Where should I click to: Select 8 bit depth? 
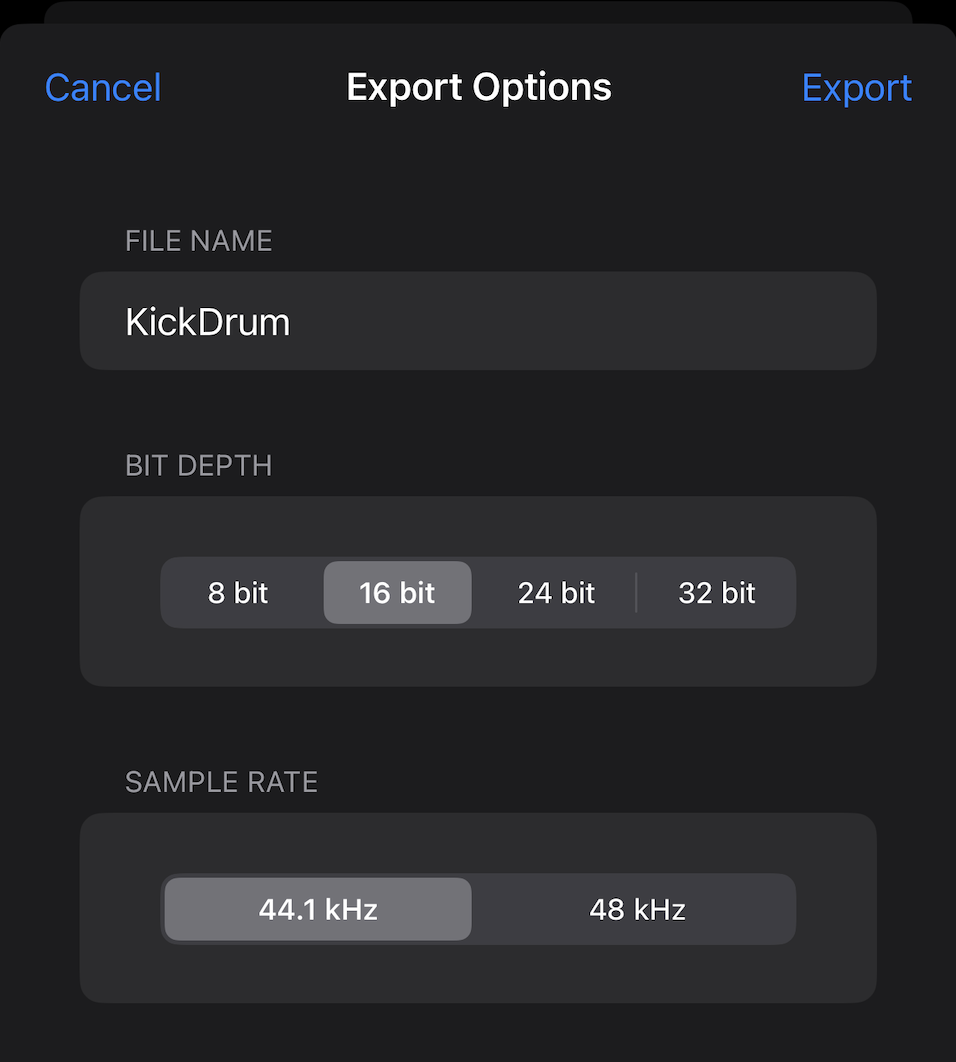pos(239,593)
